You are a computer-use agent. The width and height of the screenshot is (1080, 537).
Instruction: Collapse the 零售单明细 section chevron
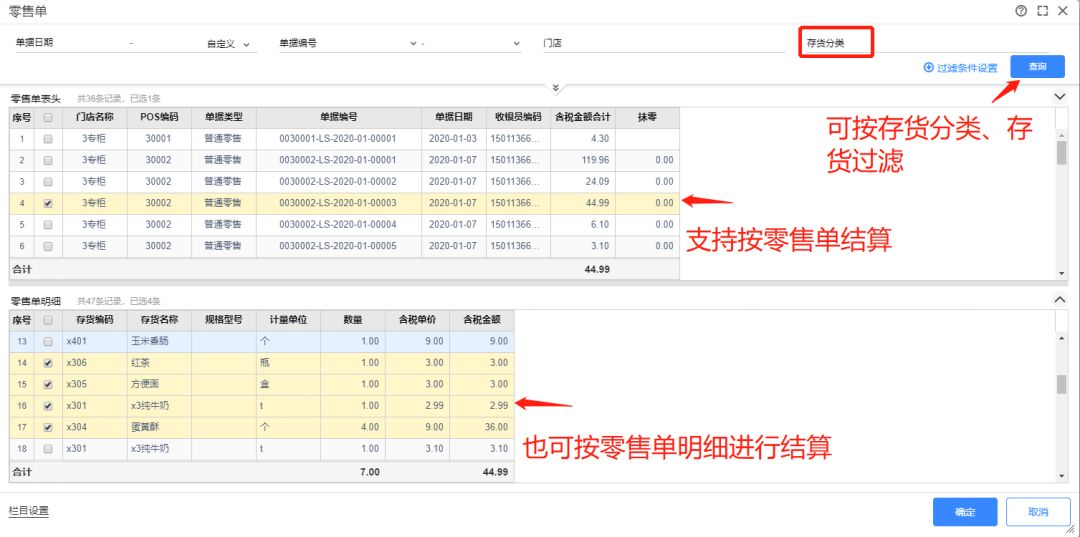[x=1060, y=299]
